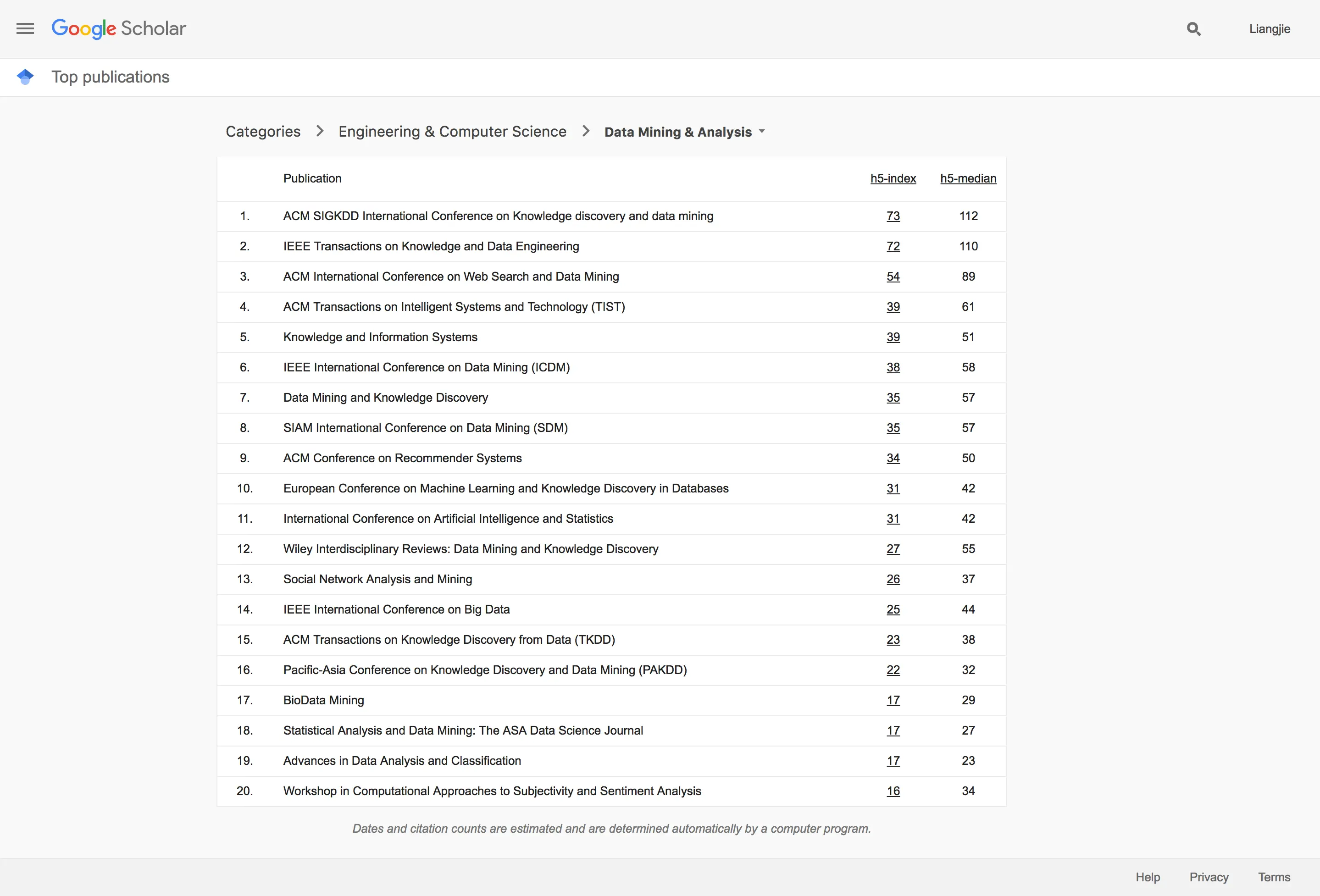Click the magnifying glass search icon
This screenshot has height=896, width=1320.
tap(1193, 29)
